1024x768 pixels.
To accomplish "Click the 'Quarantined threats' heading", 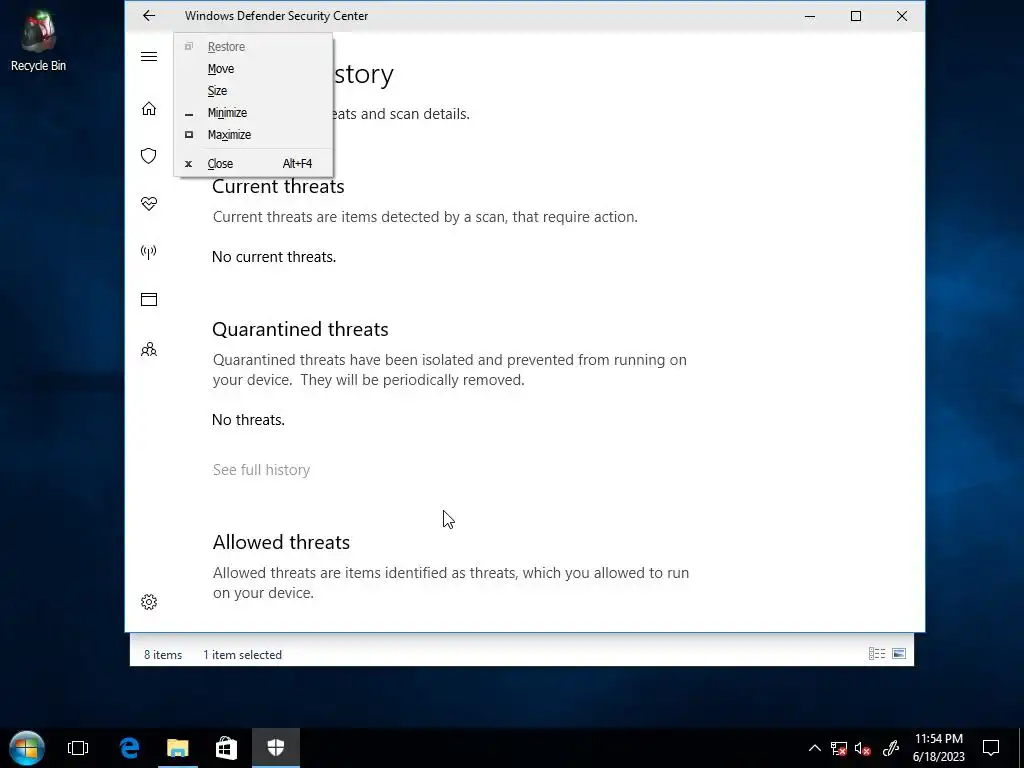I will pos(300,329).
